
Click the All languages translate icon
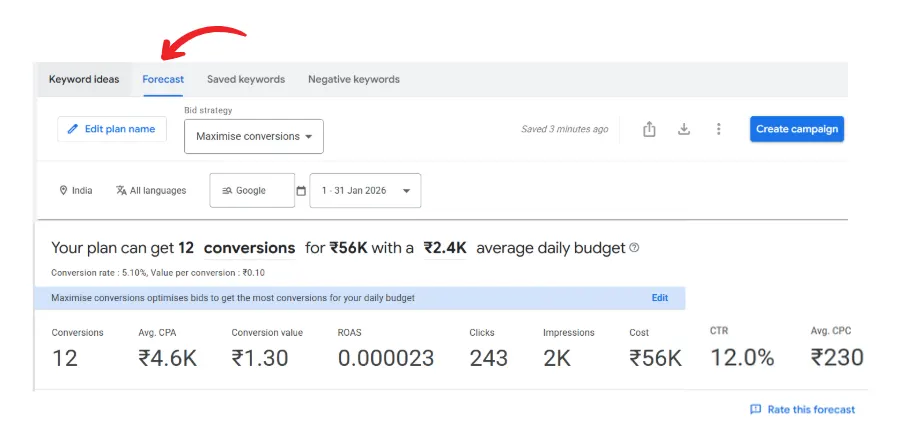(121, 191)
